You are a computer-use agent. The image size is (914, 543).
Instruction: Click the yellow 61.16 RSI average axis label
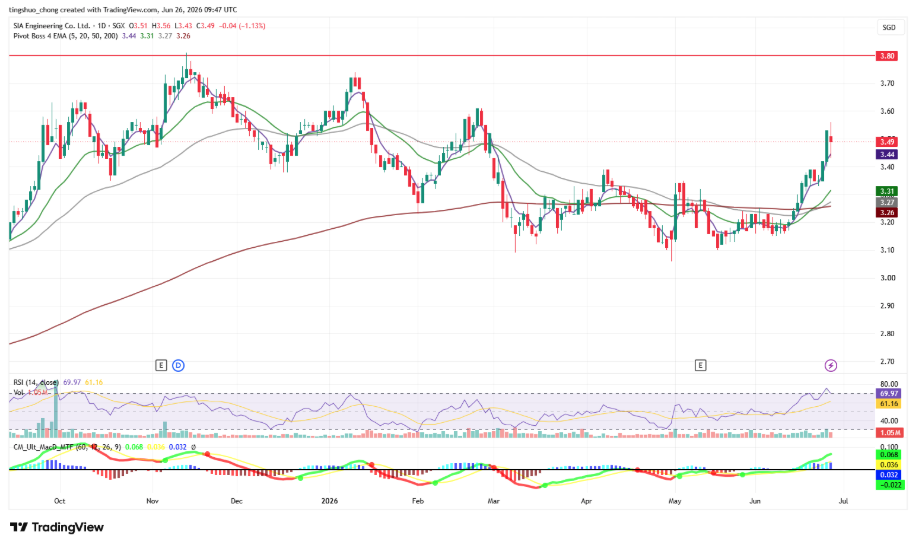point(889,403)
